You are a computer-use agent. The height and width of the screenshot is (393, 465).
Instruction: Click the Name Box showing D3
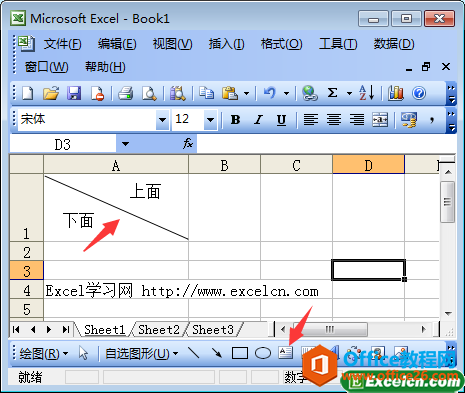pyautogui.click(x=63, y=144)
